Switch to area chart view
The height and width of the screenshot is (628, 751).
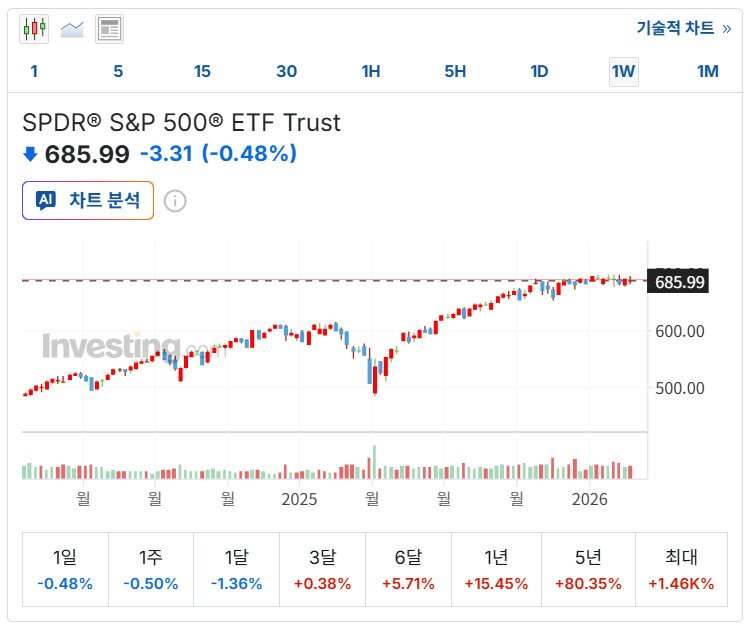[x=72, y=29]
